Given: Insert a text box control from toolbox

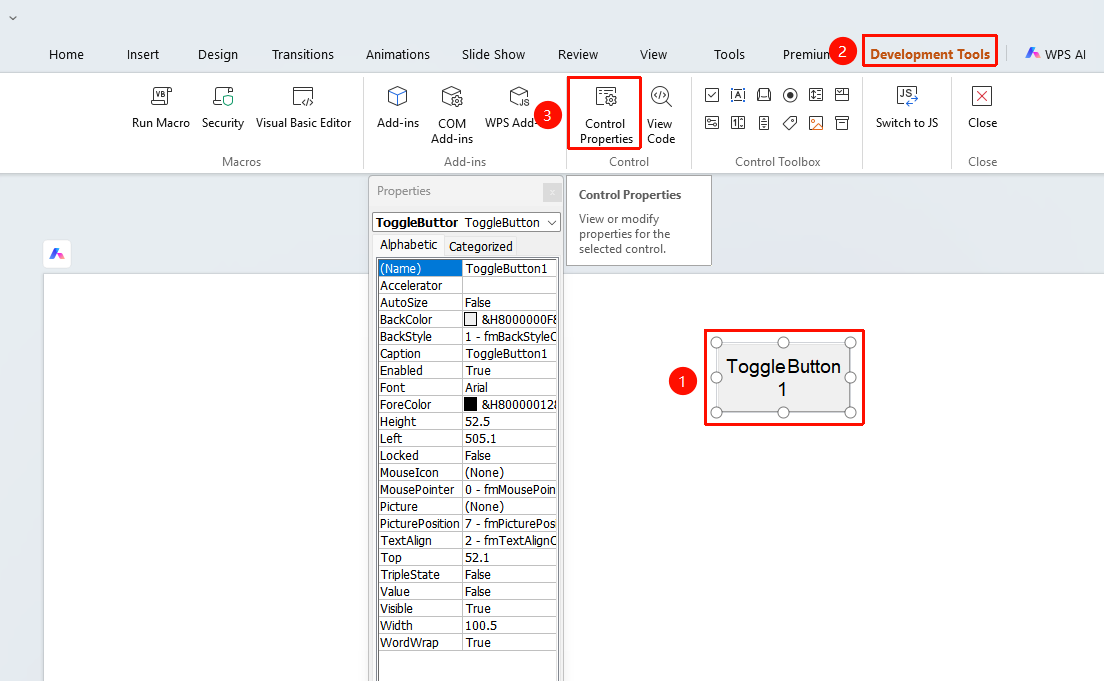Looking at the screenshot, I should click(x=738, y=95).
